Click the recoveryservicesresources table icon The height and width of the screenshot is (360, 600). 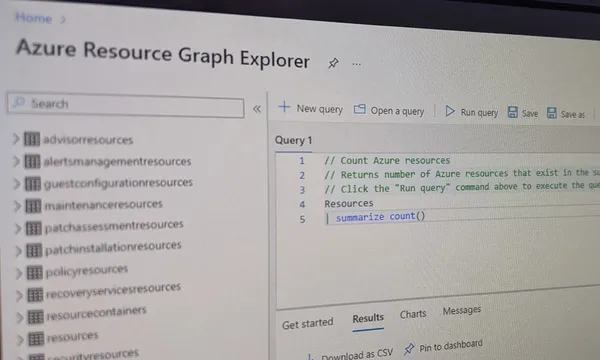tap(35, 295)
